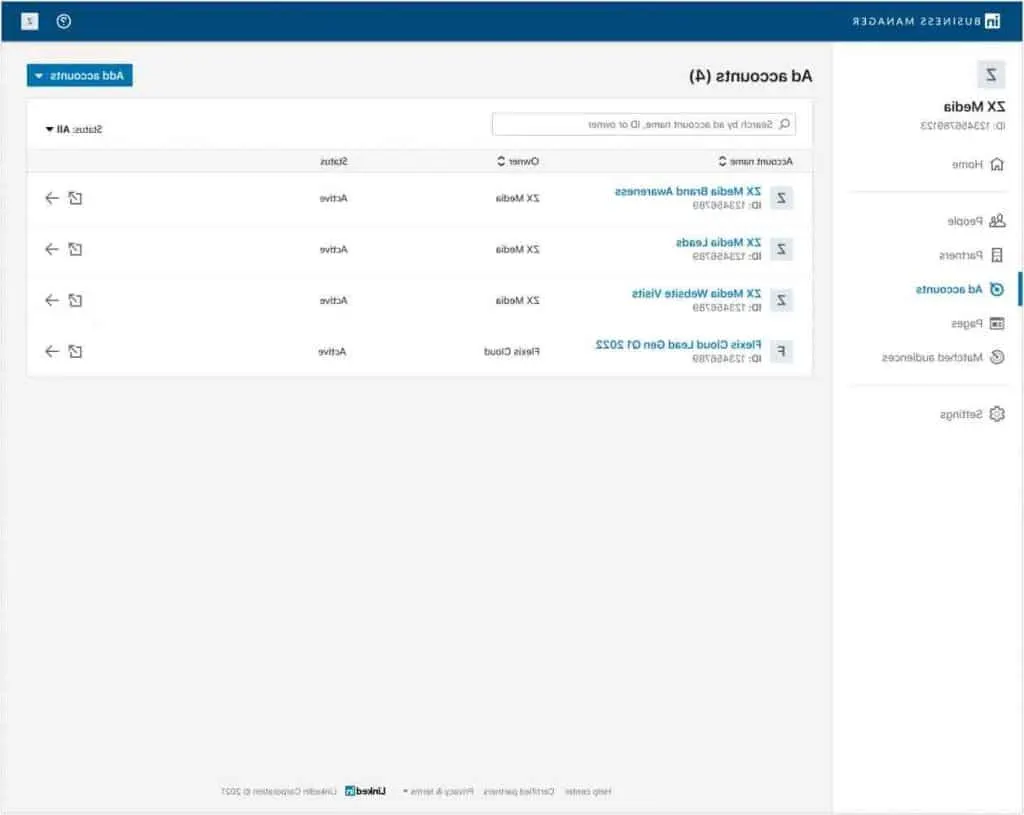Click the LinkedIn logo beside Business Manager
This screenshot has height=815, width=1024.
click(993, 22)
